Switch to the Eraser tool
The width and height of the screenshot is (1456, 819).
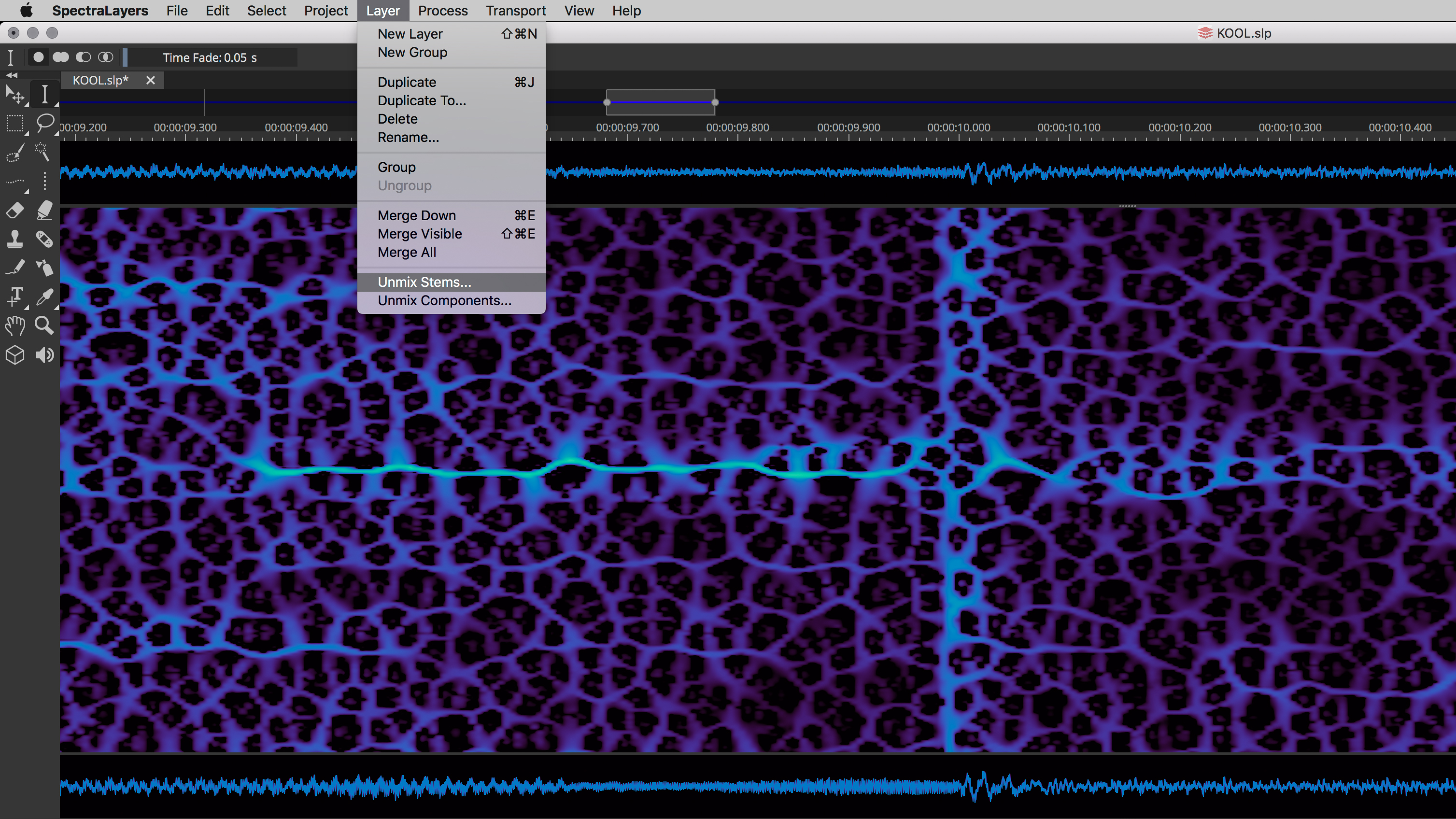point(14,211)
